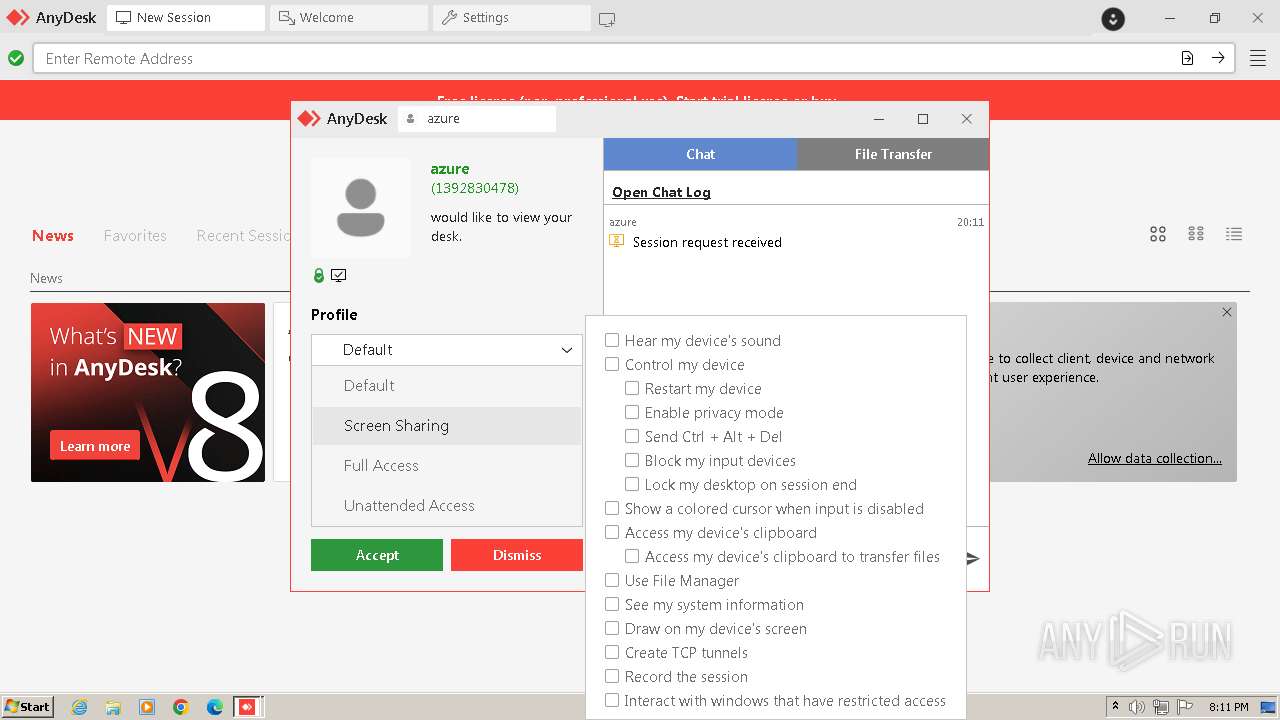Switch to list view layout

(x=1234, y=234)
